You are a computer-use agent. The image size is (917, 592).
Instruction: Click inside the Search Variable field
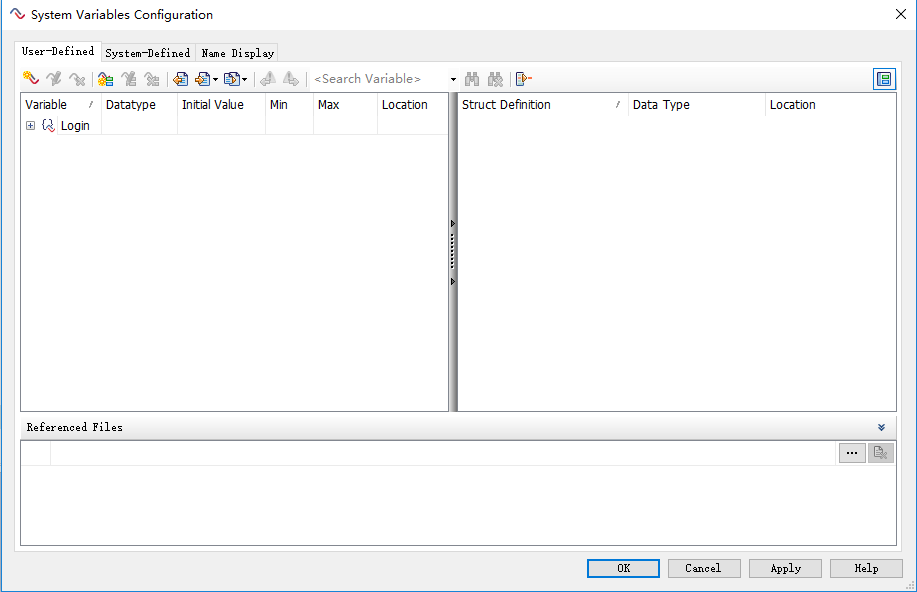pos(378,79)
